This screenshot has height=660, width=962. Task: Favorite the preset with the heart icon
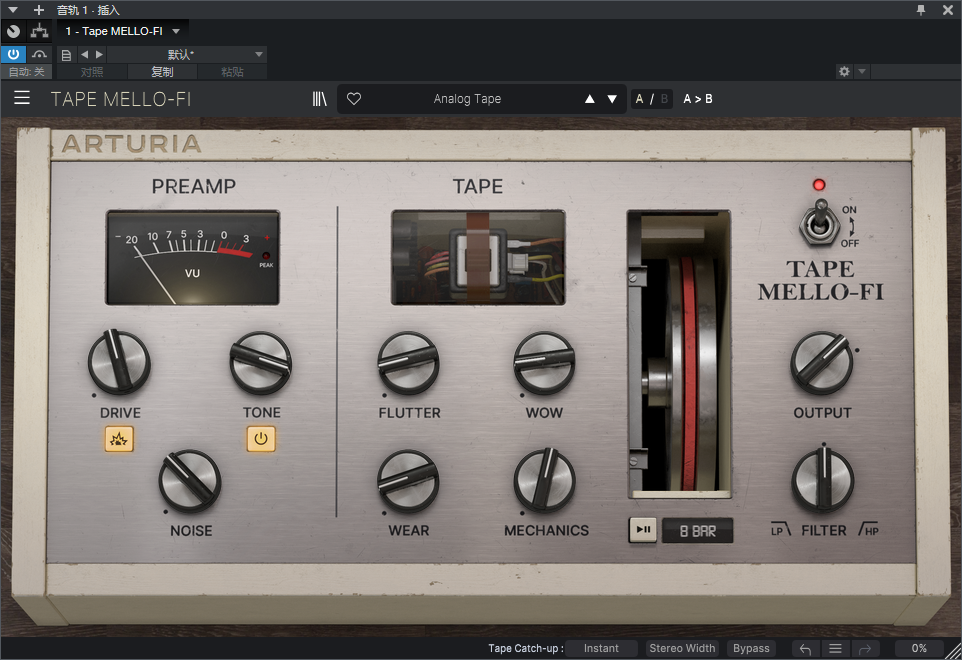tap(354, 99)
